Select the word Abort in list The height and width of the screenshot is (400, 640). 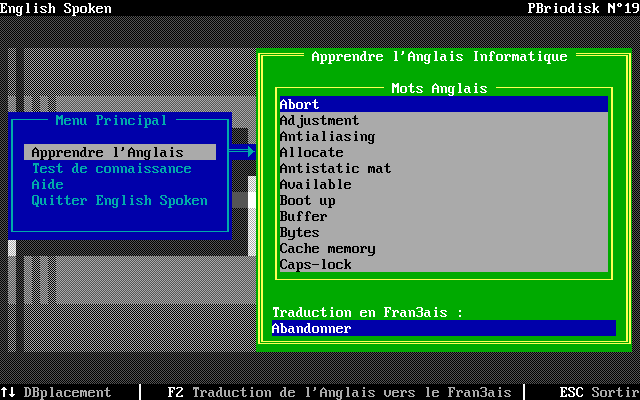click(x=444, y=104)
